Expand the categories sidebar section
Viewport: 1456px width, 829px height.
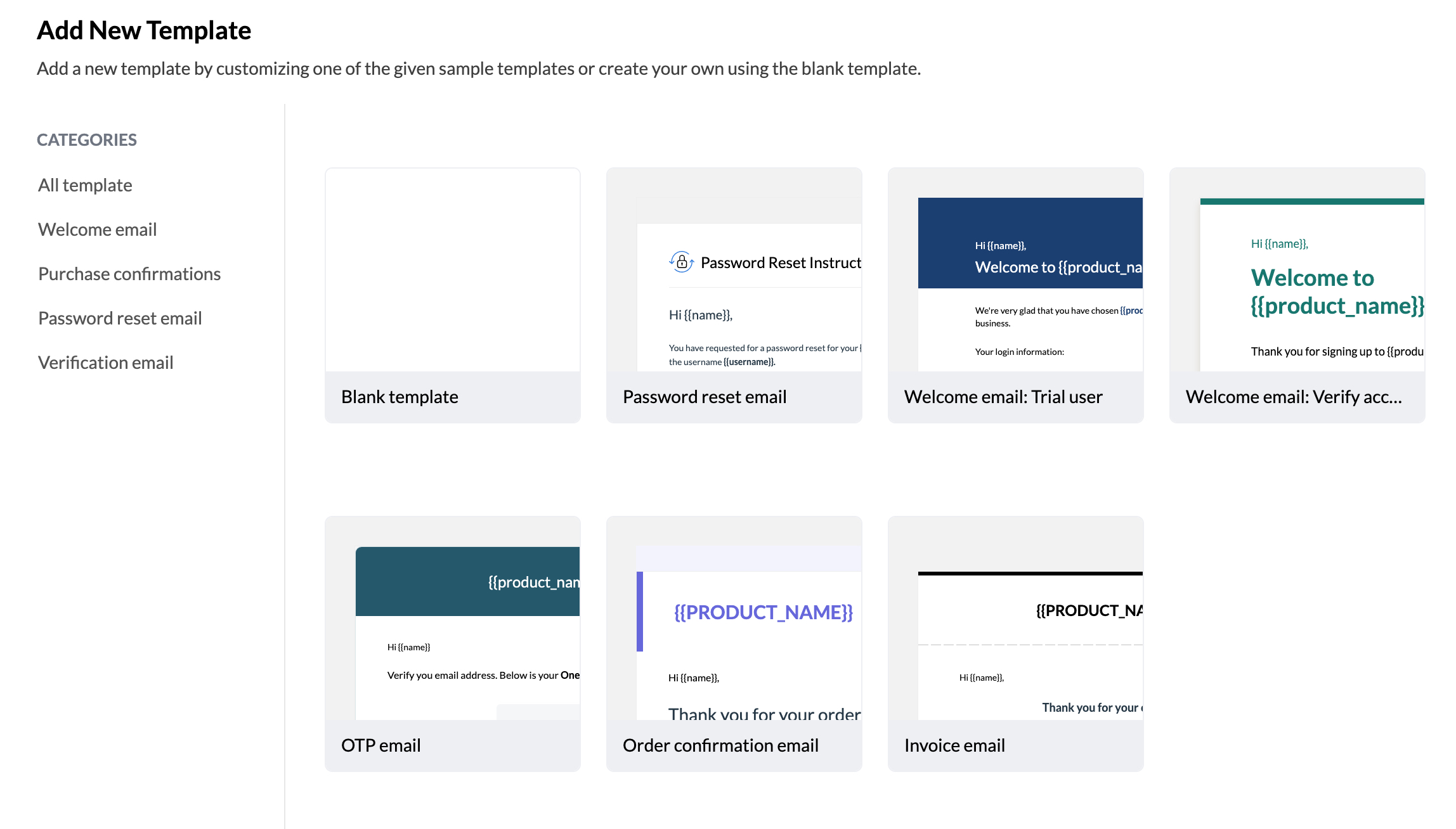click(x=87, y=140)
